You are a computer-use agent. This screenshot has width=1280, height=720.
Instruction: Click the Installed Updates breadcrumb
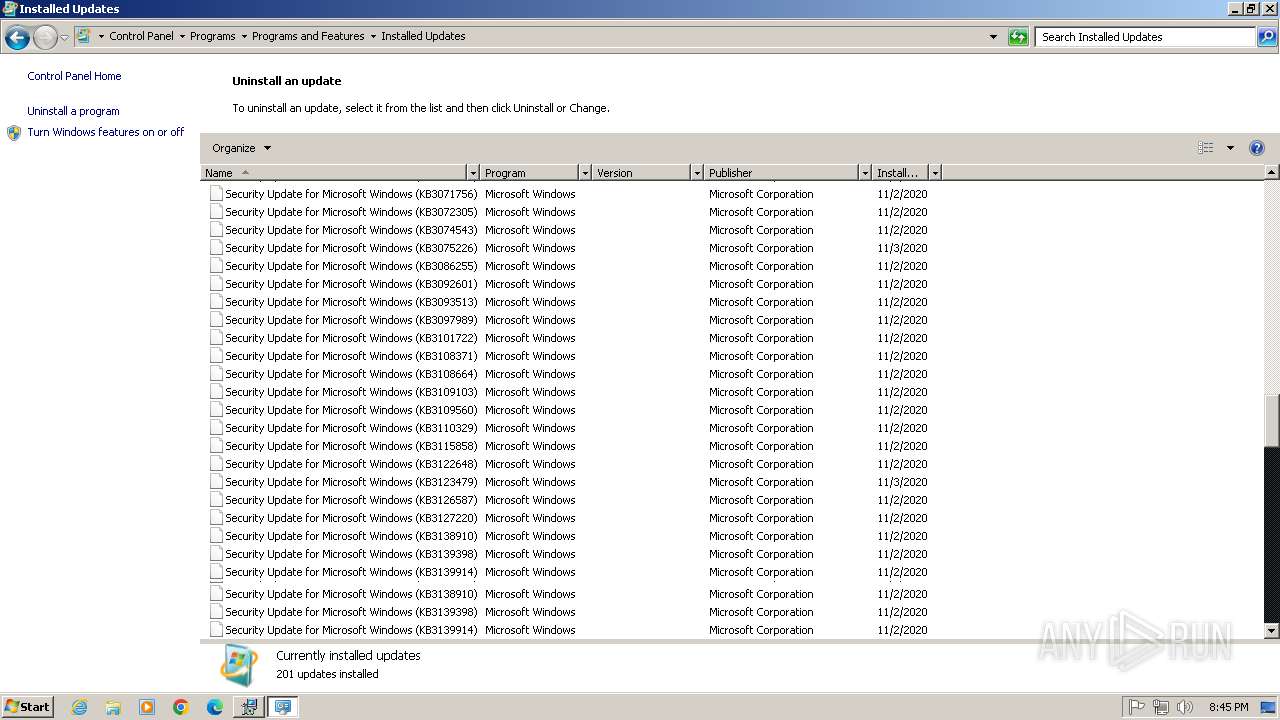pos(423,36)
